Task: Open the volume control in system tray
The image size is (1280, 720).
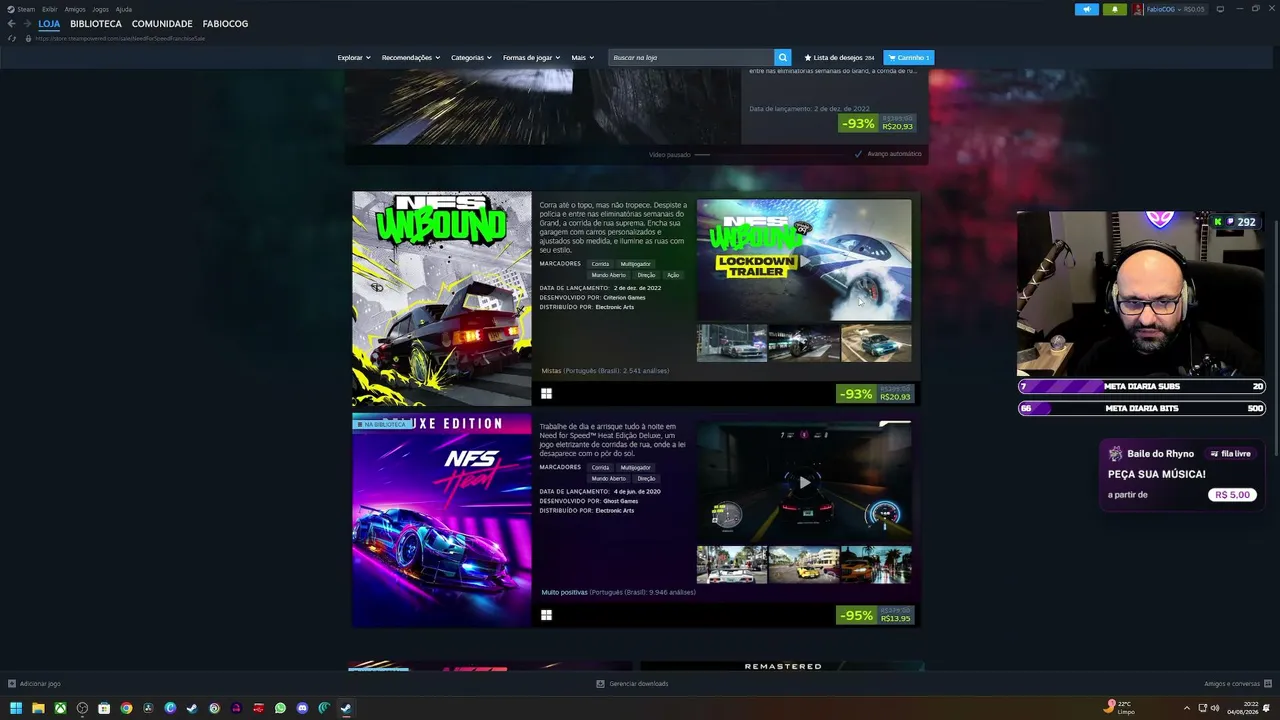Action: [1215, 708]
